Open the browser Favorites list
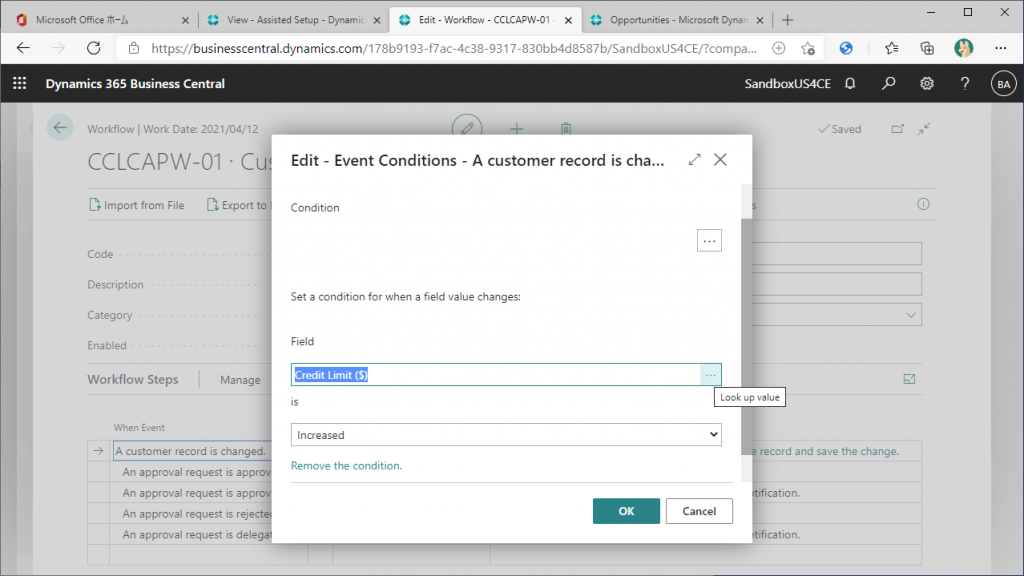 coord(891,48)
